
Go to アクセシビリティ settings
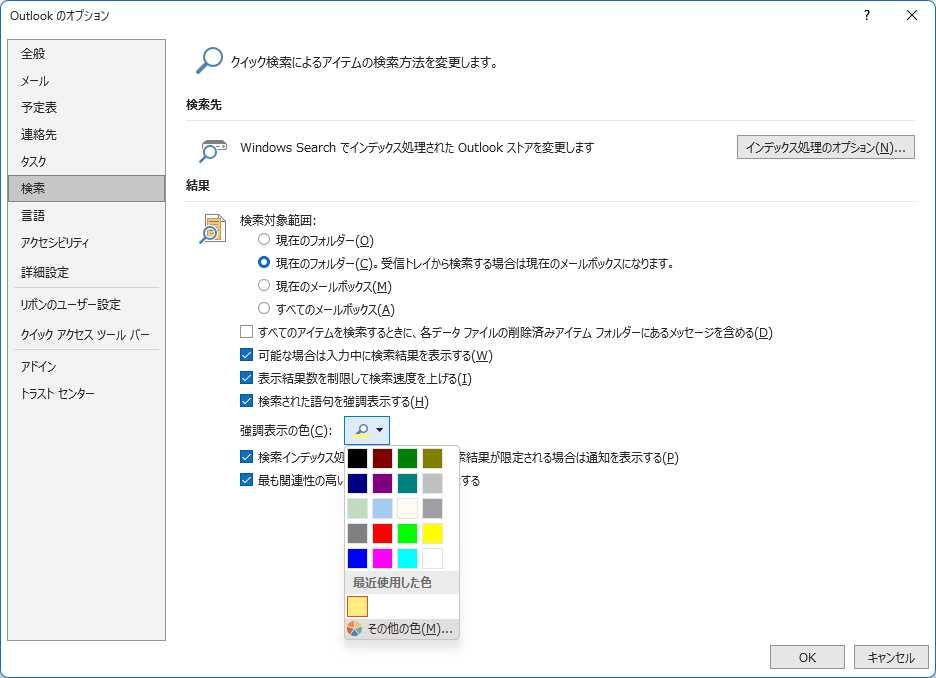coord(87,242)
